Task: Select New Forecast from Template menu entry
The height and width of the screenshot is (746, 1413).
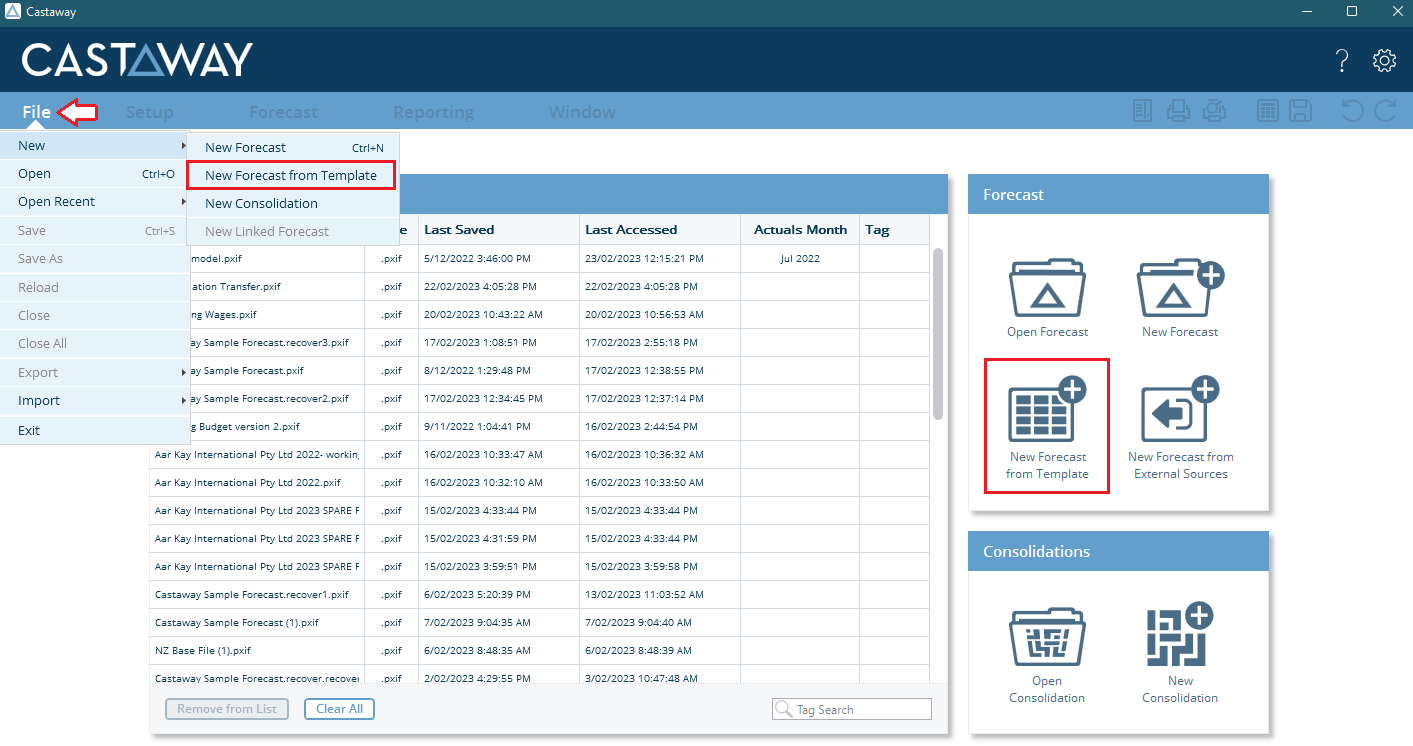Action: point(291,176)
